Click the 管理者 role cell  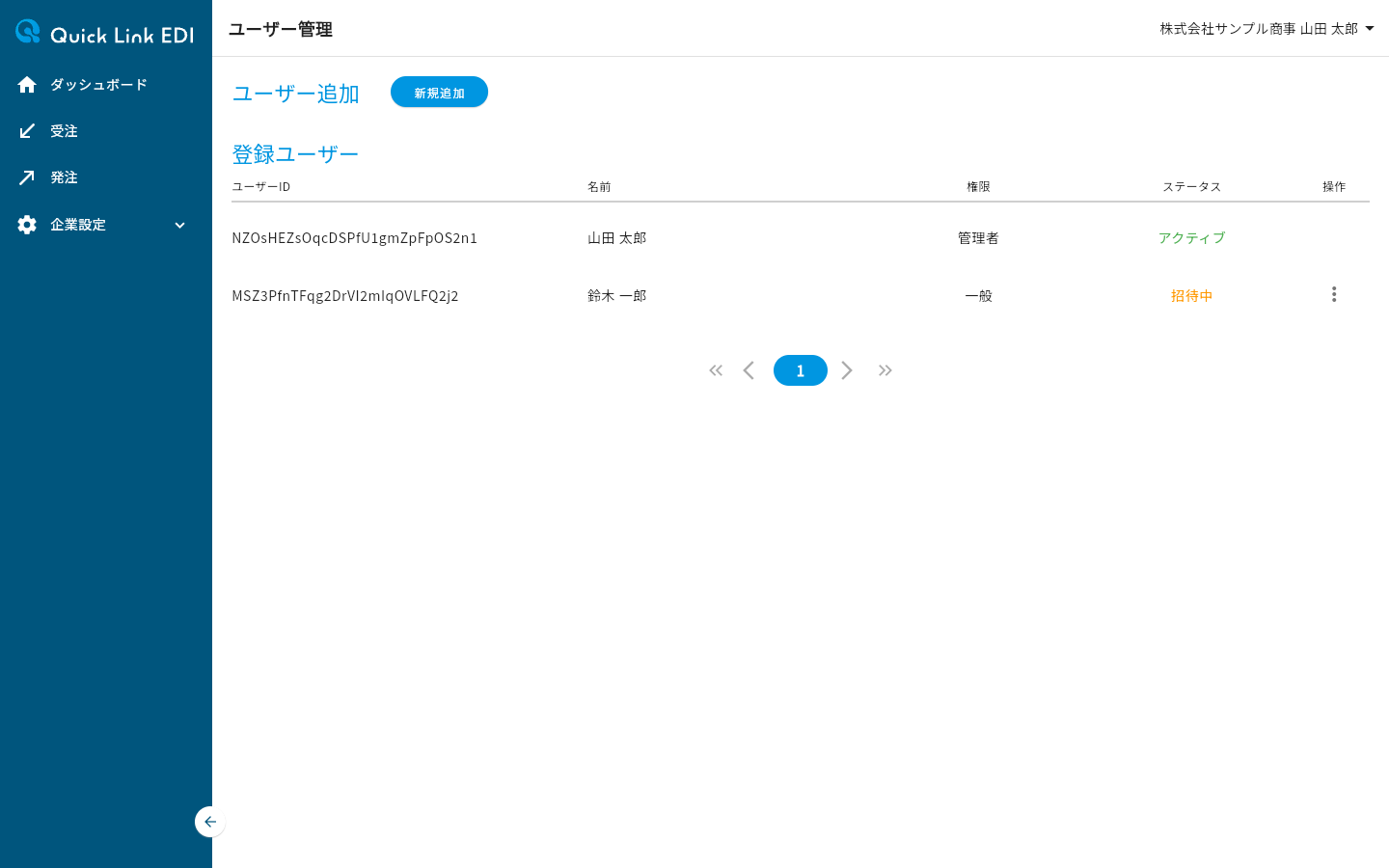pyautogui.click(x=978, y=238)
